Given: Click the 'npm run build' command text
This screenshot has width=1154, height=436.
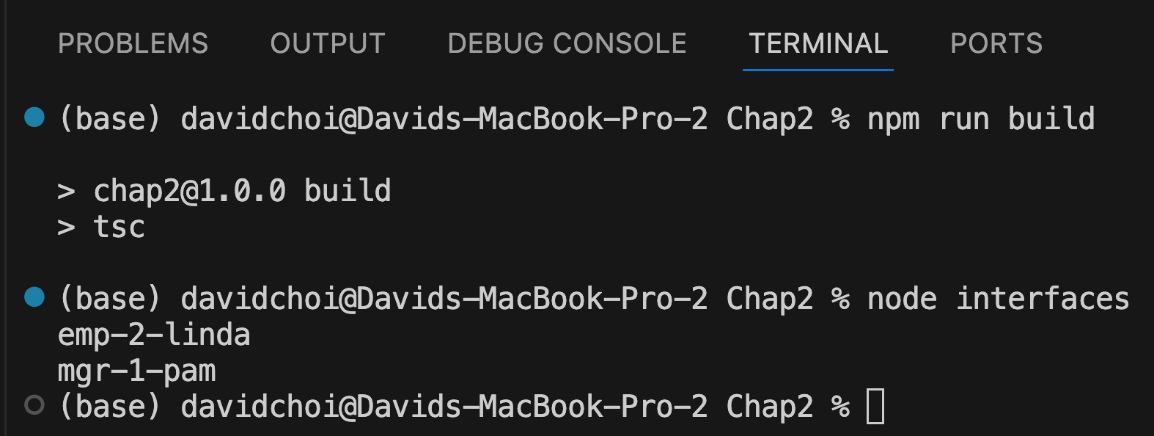Looking at the screenshot, I should click(x=981, y=119).
